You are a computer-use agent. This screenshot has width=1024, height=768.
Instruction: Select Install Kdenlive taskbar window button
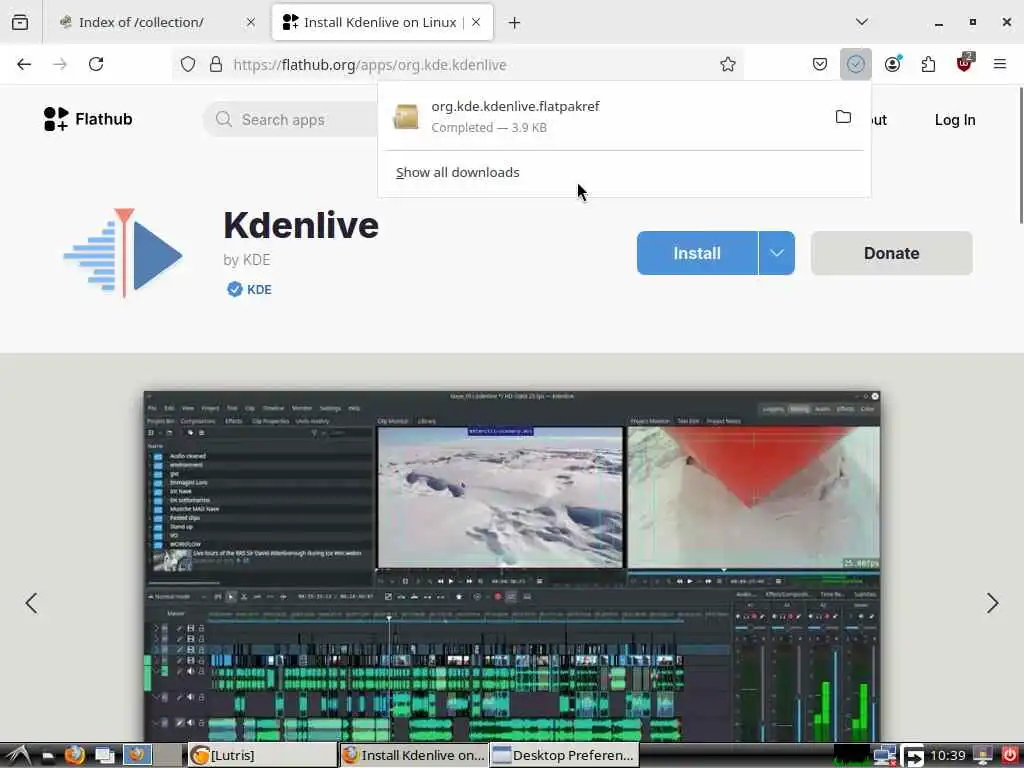(x=414, y=756)
